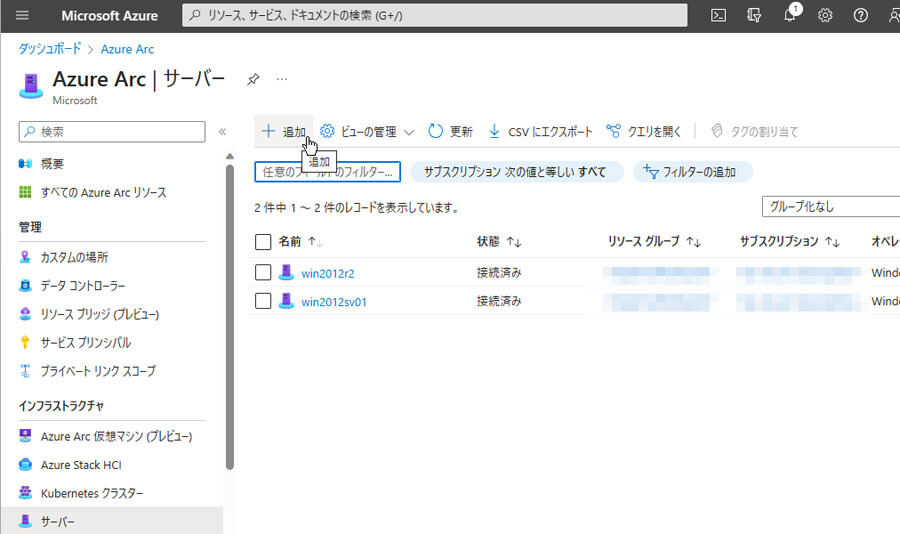Screen dimensions: 900x534
Task: Click the Kubernetes クラスター icon in sidebar
Action: point(25,493)
